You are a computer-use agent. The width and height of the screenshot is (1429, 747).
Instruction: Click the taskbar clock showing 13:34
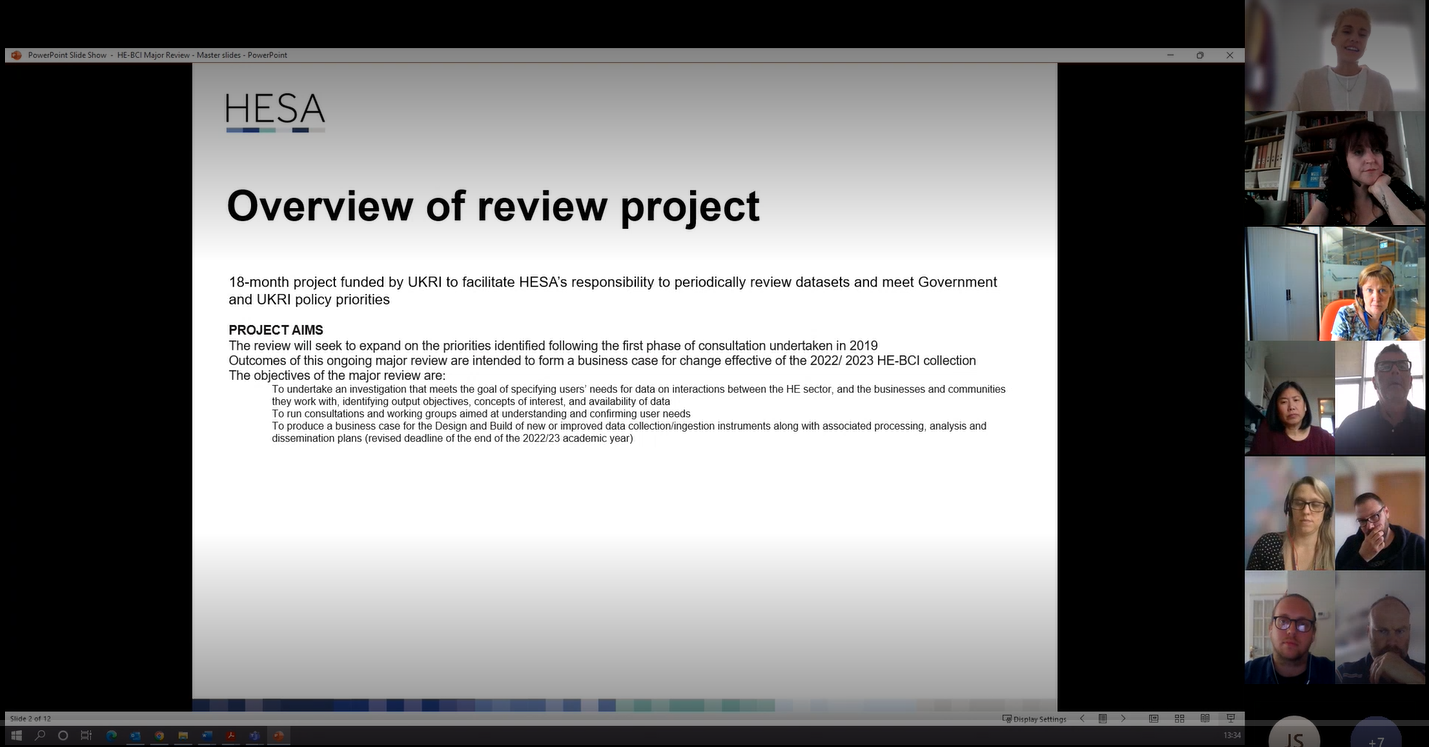click(x=1231, y=736)
